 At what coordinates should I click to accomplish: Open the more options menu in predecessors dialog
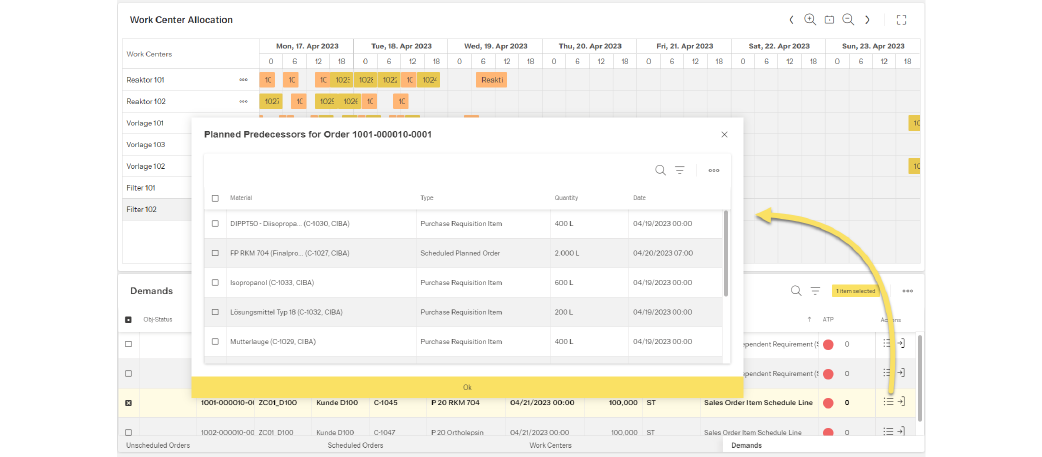[x=714, y=170]
